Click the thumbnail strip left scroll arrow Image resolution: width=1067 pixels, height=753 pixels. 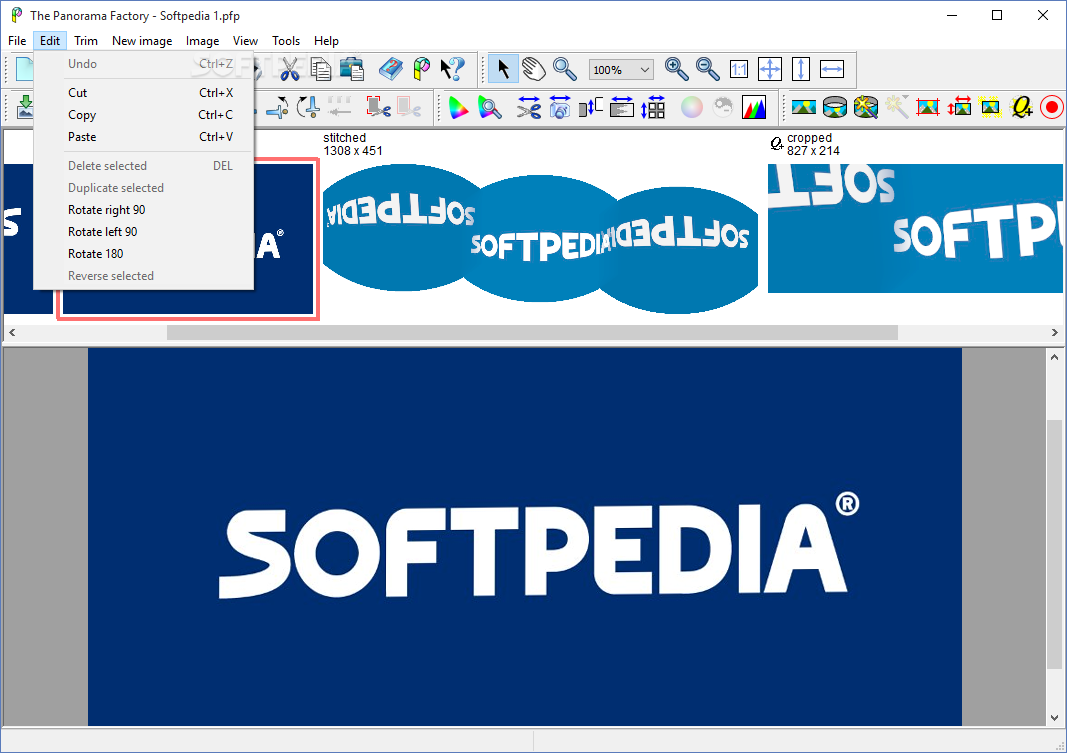(12, 333)
